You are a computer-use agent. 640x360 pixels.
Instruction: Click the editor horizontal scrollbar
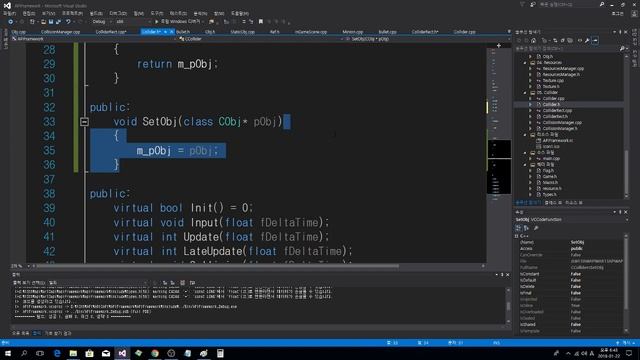tap(217, 266)
